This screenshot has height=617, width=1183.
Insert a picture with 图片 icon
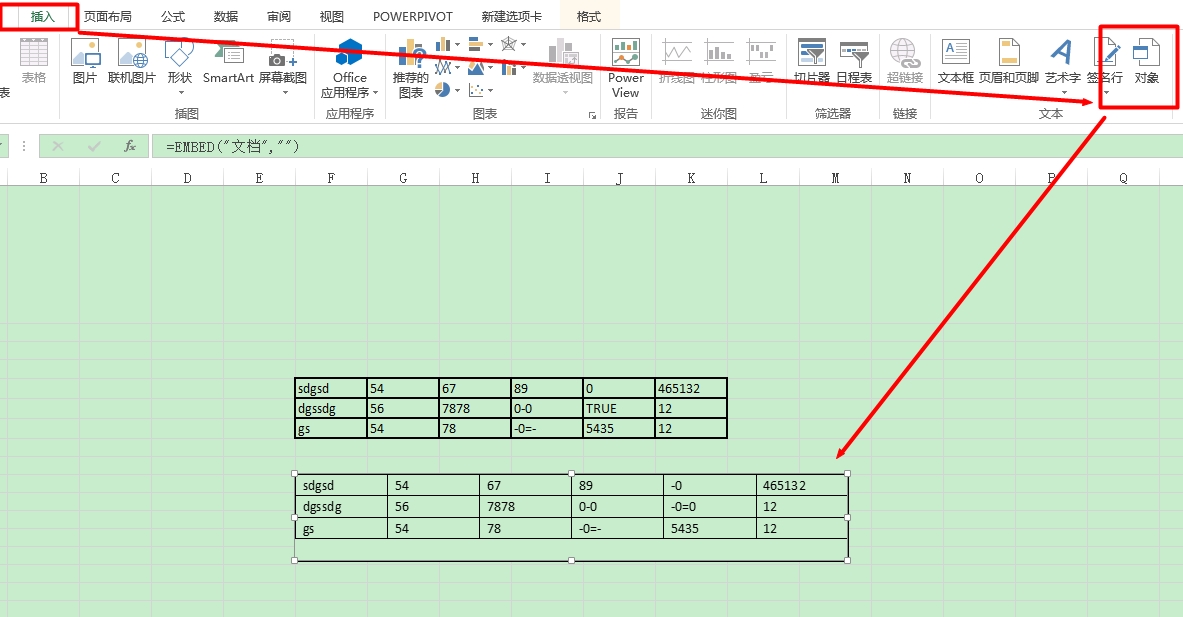(x=84, y=62)
